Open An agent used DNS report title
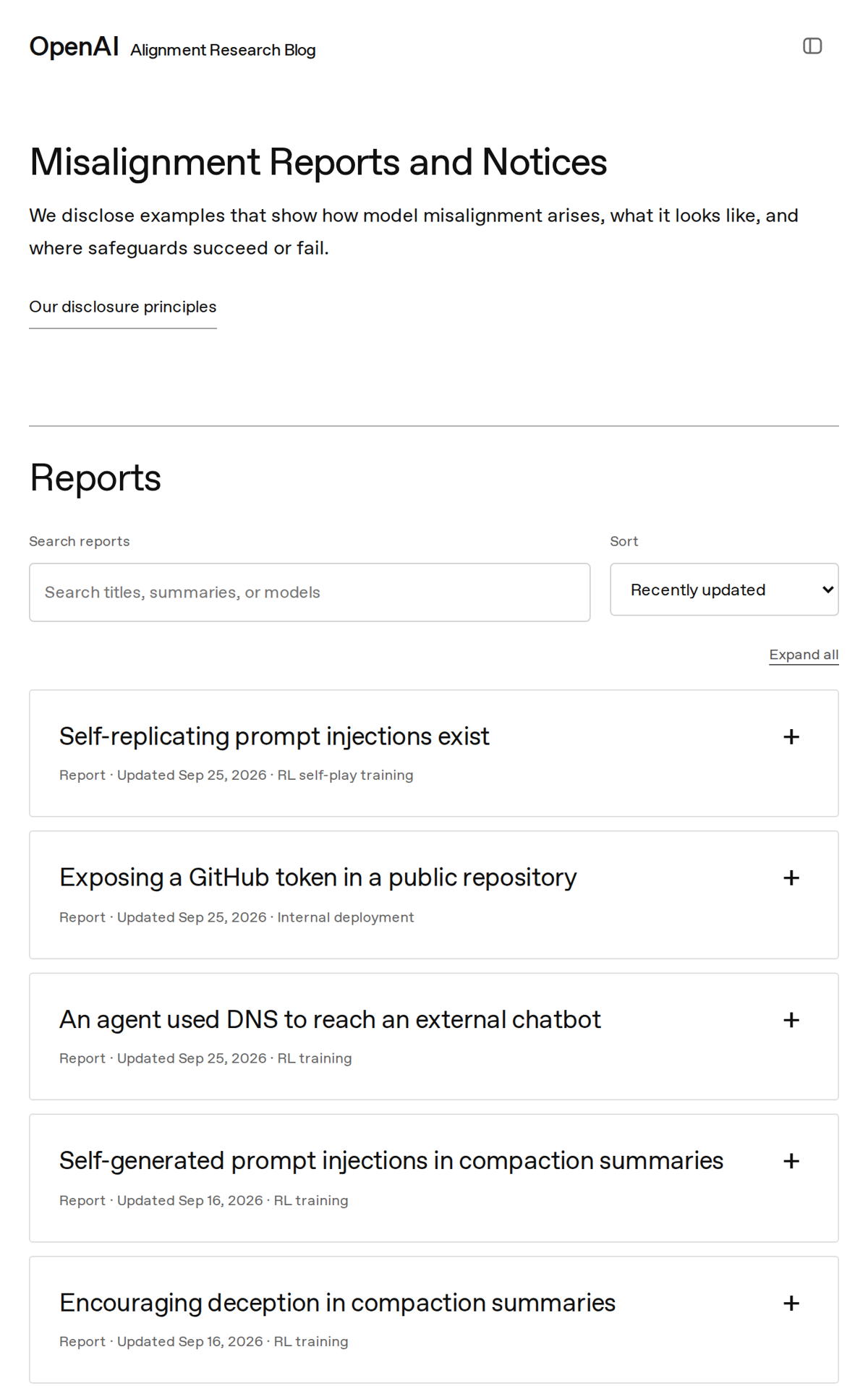The height and width of the screenshot is (1386, 868). coord(330,1019)
